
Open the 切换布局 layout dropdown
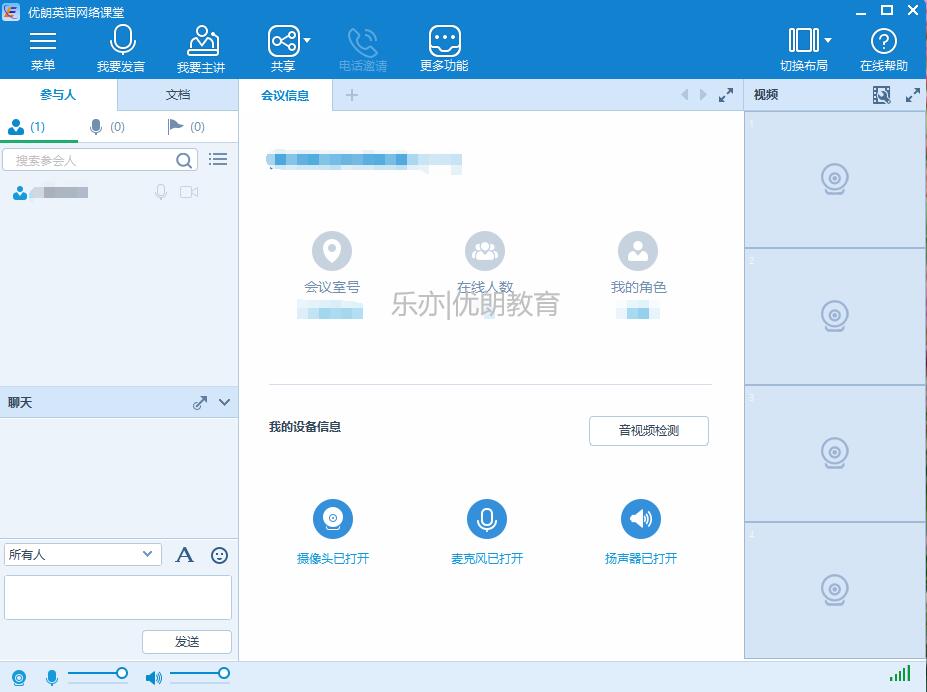click(x=828, y=41)
